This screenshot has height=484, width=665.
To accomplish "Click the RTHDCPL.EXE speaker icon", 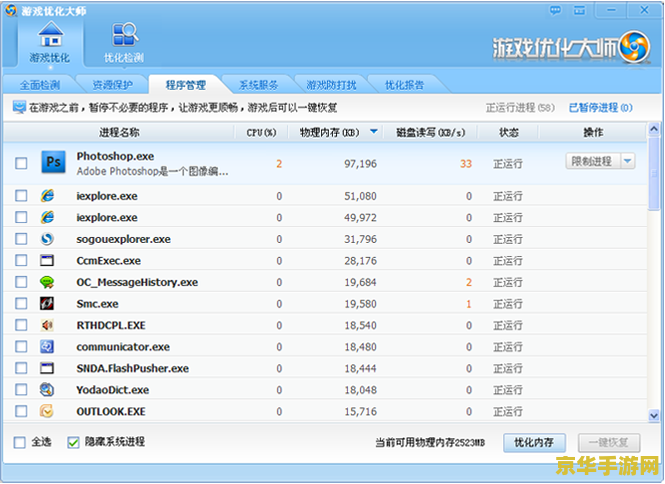I will pyautogui.click(x=47, y=325).
